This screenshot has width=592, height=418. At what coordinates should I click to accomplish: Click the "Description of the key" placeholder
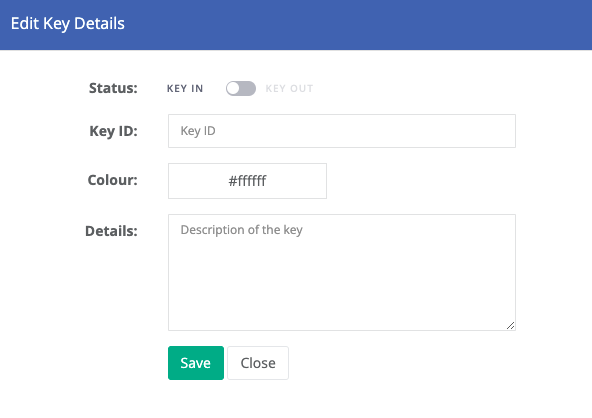click(242, 230)
